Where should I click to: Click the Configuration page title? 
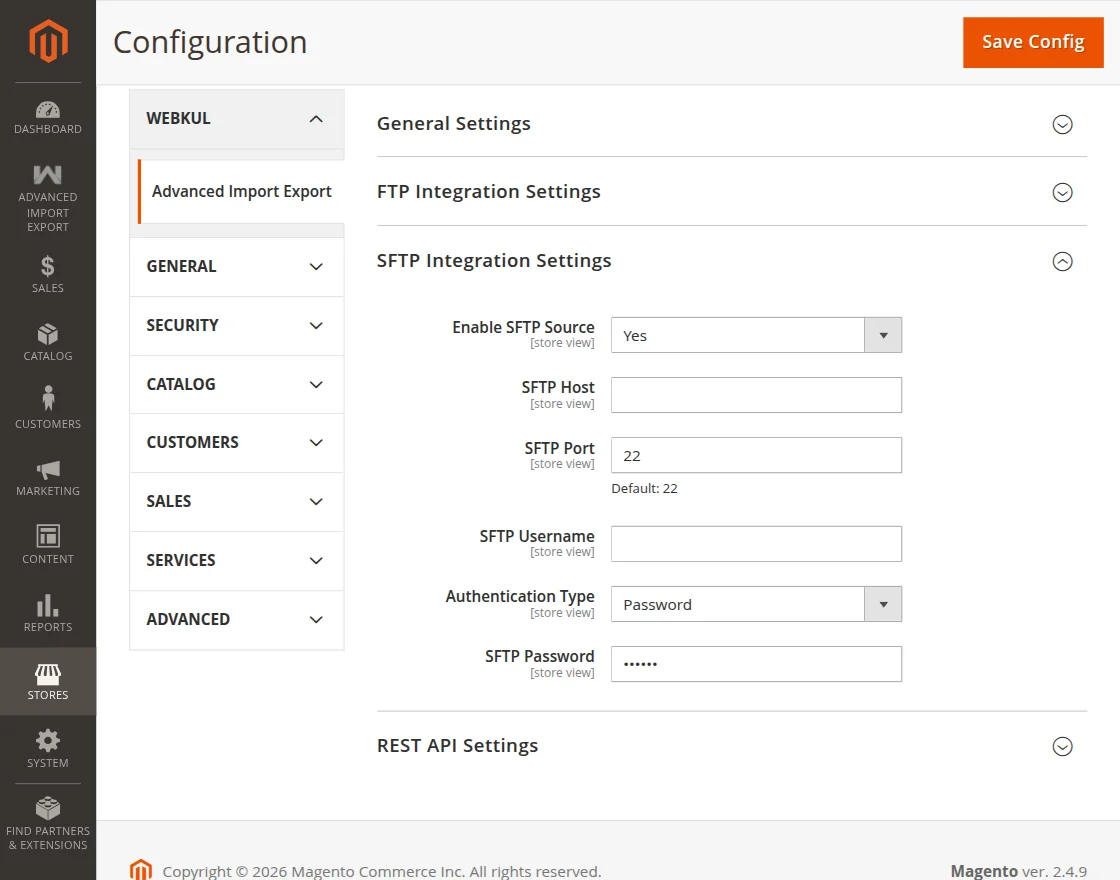click(210, 42)
